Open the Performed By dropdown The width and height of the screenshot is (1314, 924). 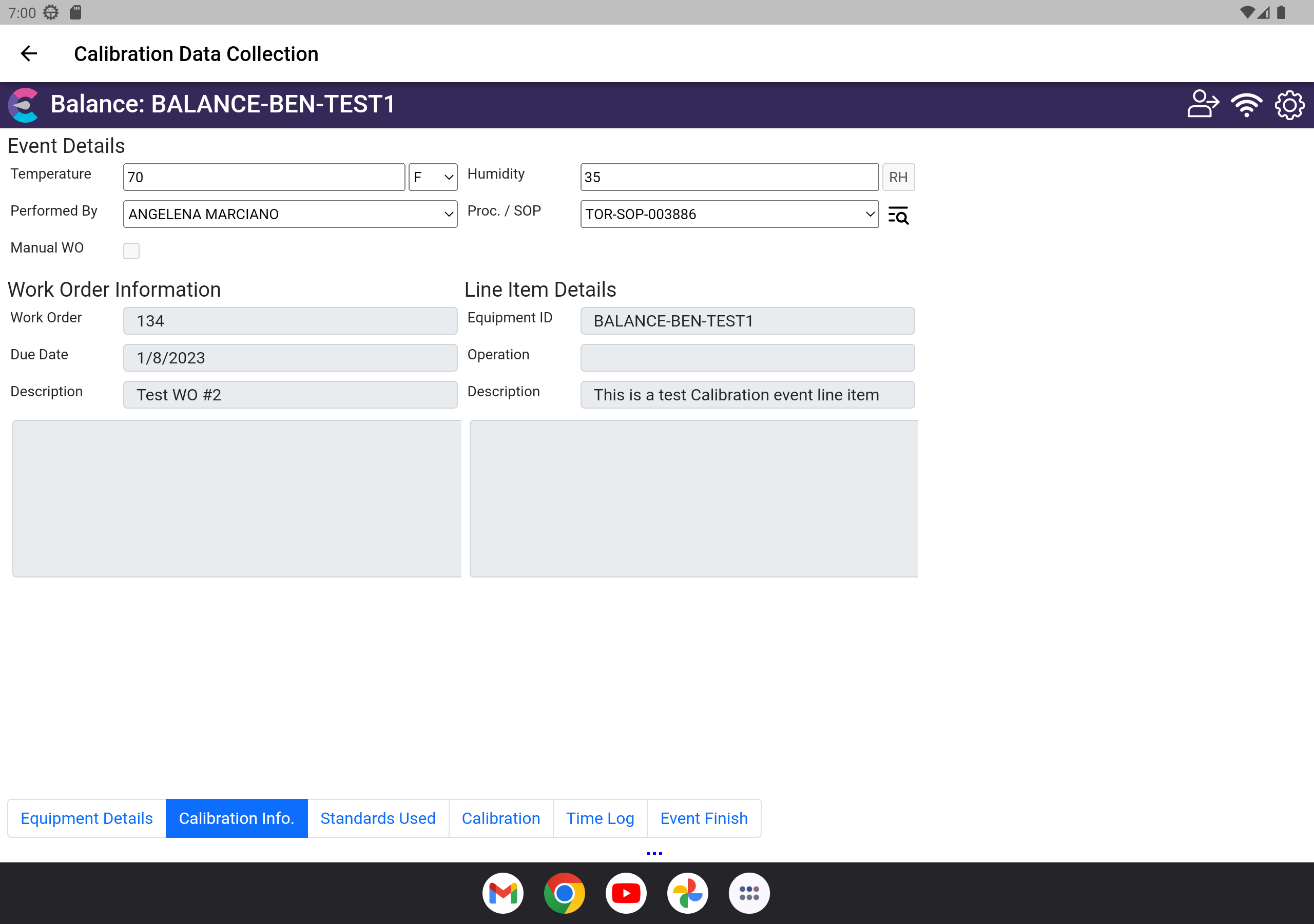coord(290,214)
